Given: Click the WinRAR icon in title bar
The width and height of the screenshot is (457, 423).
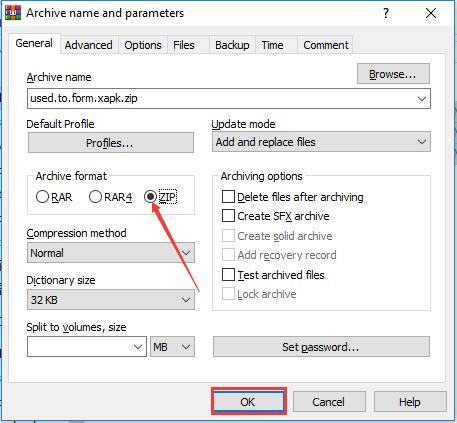Looking at the screenshot, I should [x=13, y=13].
